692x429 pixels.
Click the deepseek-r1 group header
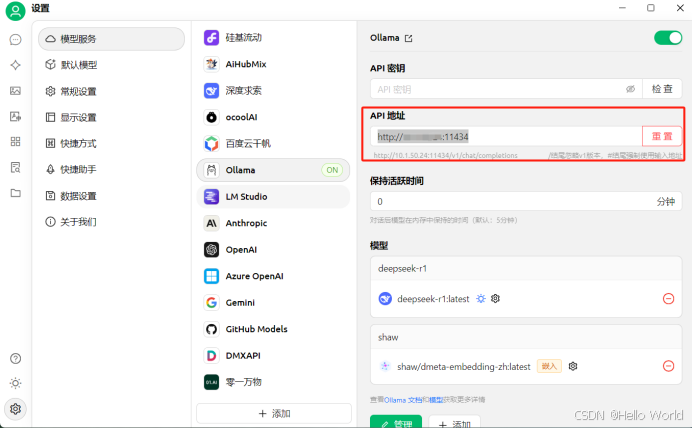tap(526, 268)
